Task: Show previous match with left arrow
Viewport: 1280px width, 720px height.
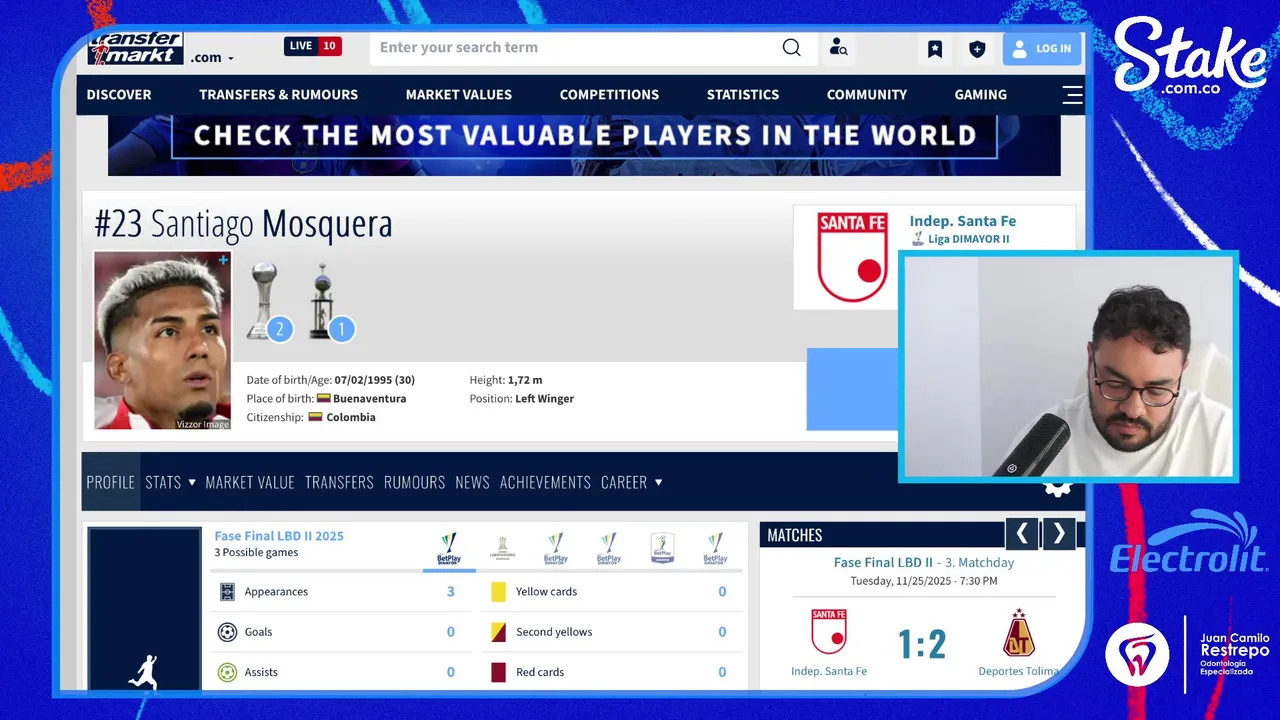Action: point(1021,534)
